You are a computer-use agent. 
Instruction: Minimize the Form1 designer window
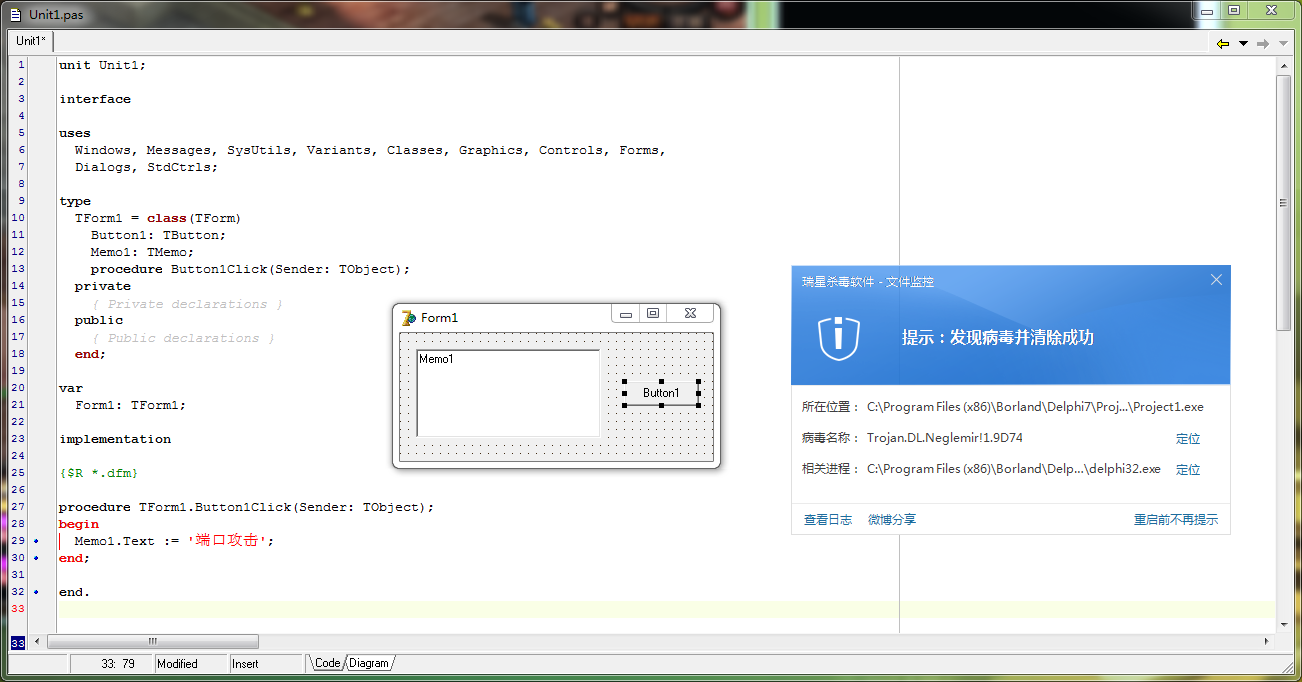pos(626,314)
